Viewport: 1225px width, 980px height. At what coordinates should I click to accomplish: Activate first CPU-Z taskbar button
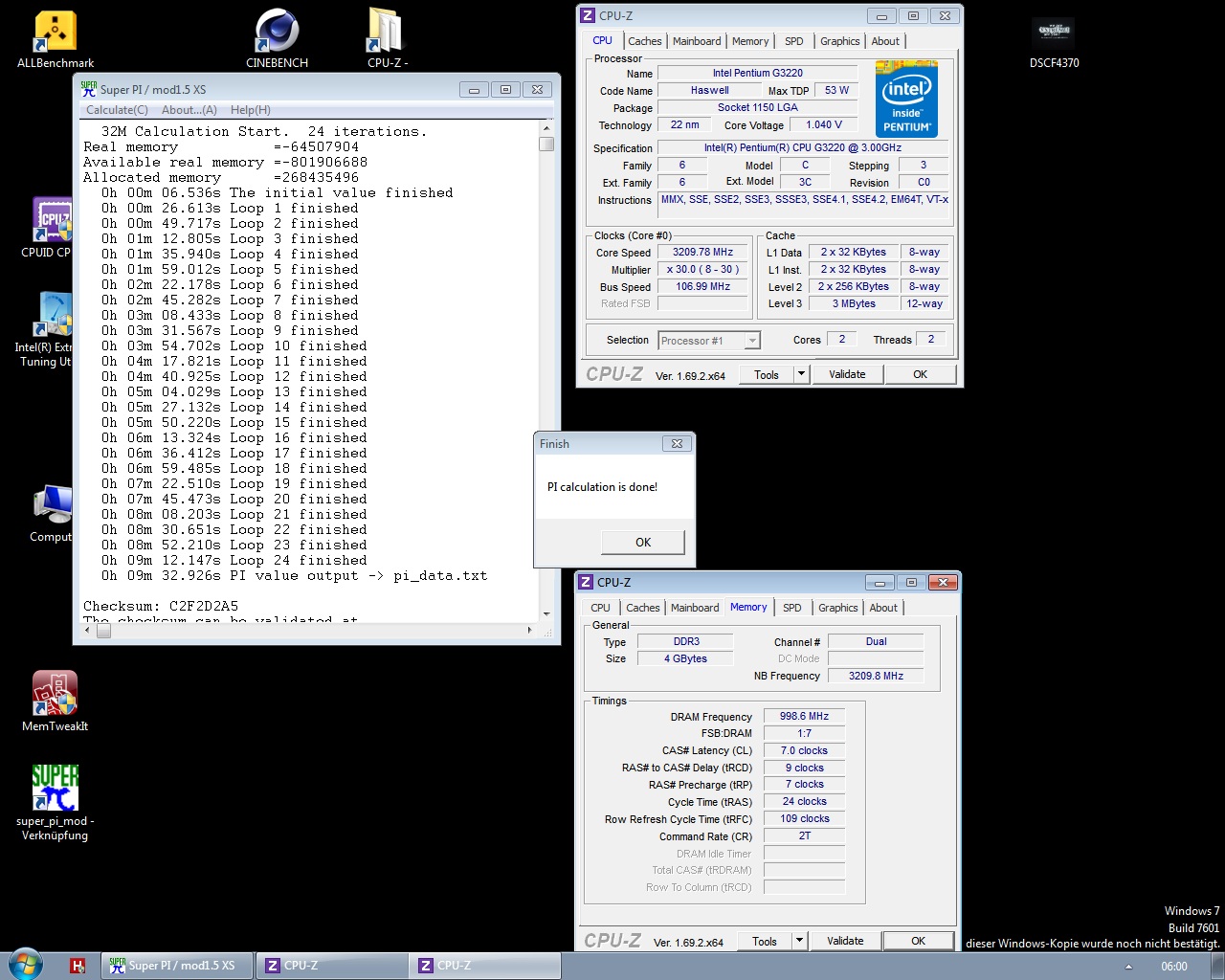click(x=331, y=966)
